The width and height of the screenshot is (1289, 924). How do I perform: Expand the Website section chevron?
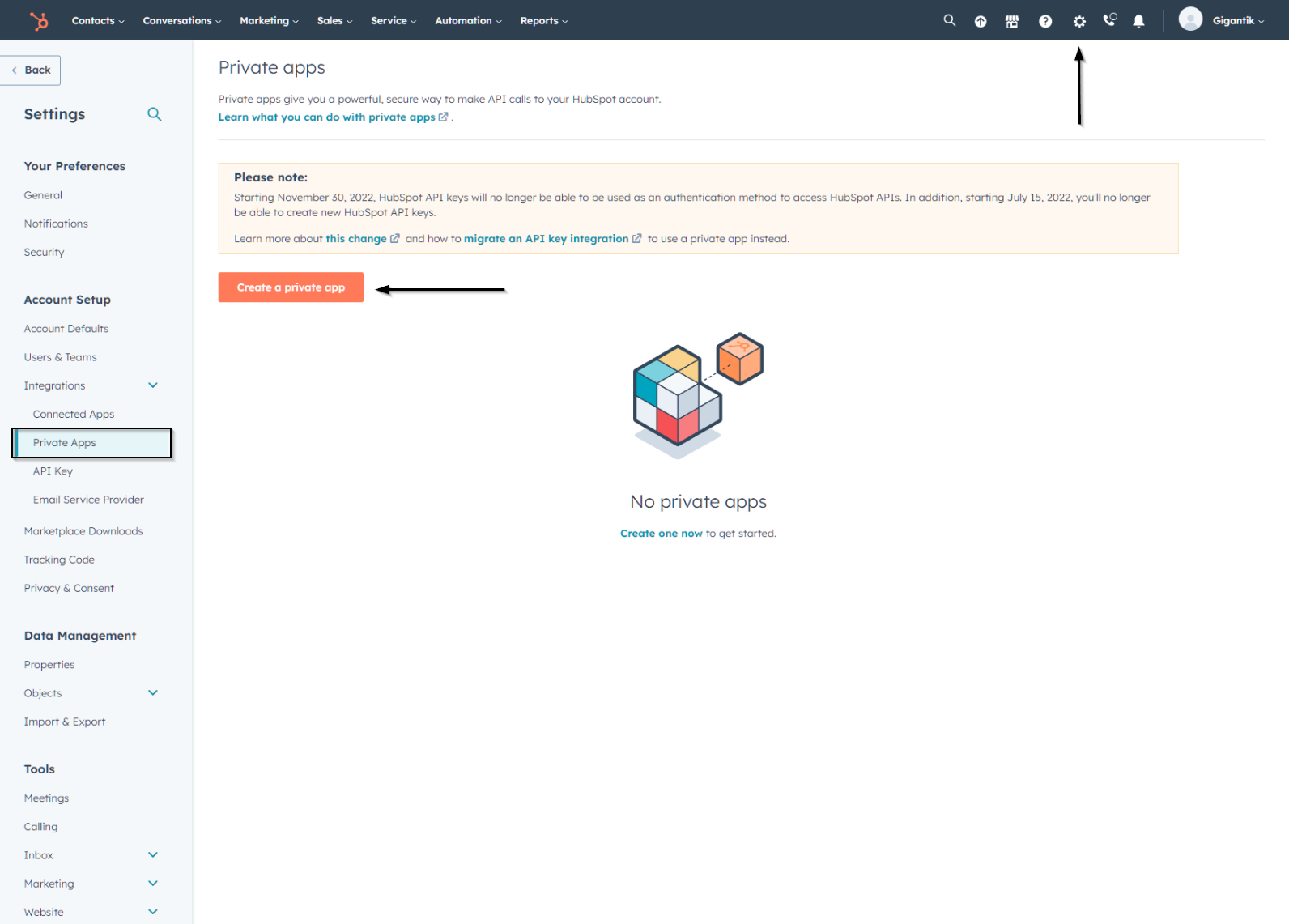click(x=153, y=912)
